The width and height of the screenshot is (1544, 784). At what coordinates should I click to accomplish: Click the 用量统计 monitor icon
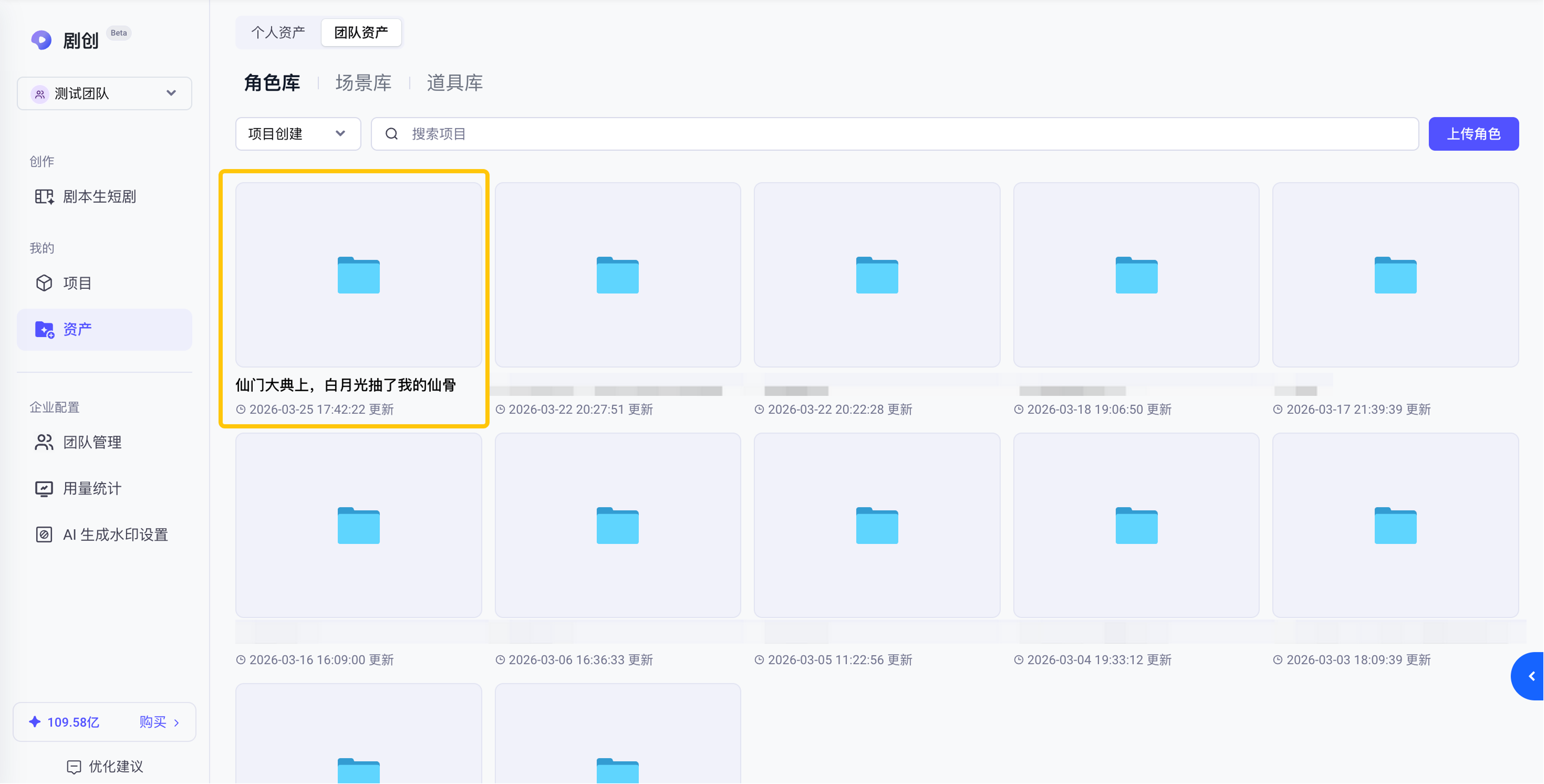pos(44,489)
